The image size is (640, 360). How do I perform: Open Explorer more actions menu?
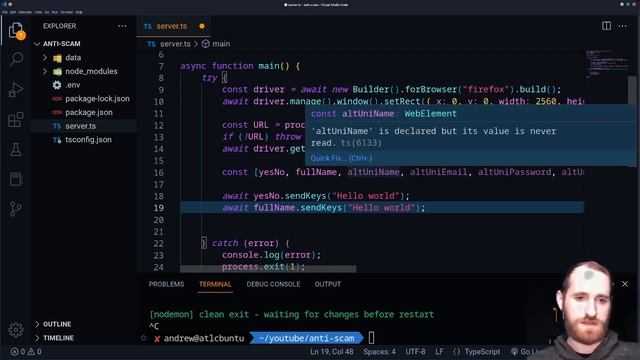point(122,26)
